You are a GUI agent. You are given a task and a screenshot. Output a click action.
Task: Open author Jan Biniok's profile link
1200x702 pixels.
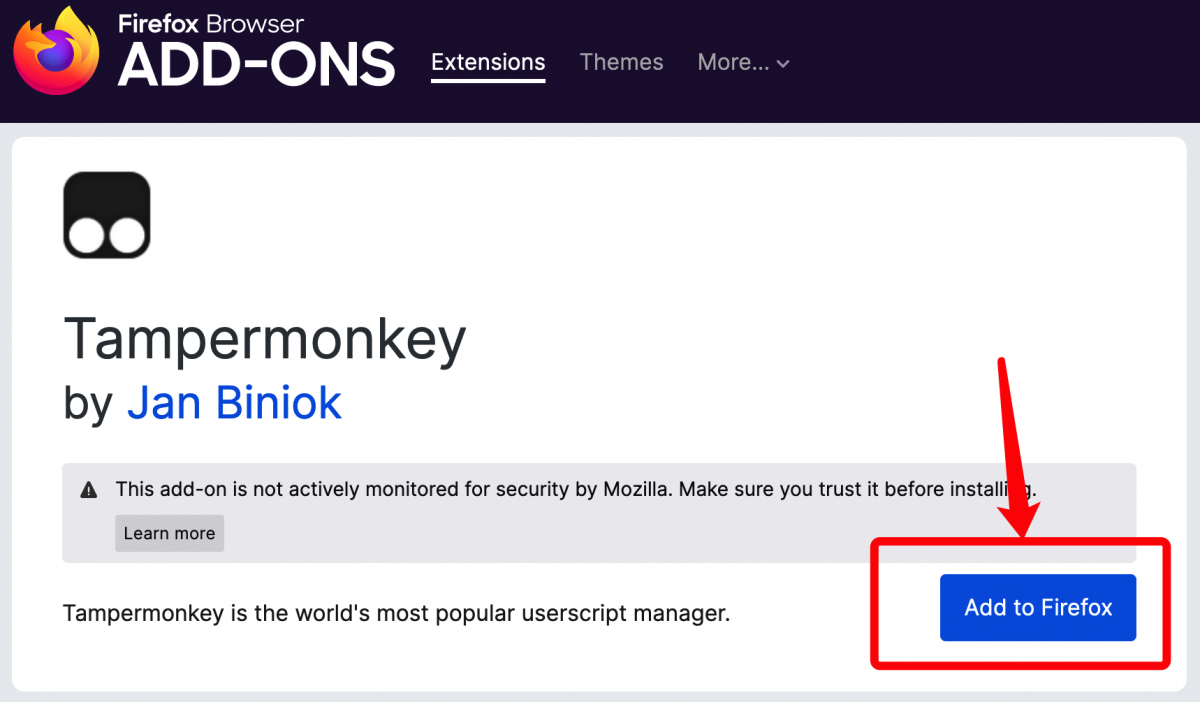pyautogui.click(x=234, y=403)
